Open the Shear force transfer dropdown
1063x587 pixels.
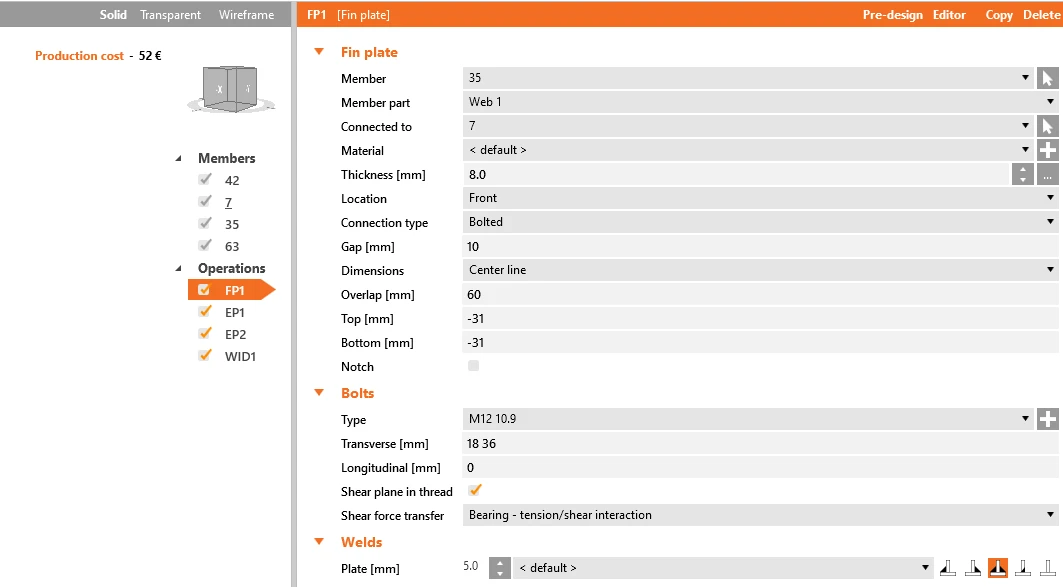(761, 515)
